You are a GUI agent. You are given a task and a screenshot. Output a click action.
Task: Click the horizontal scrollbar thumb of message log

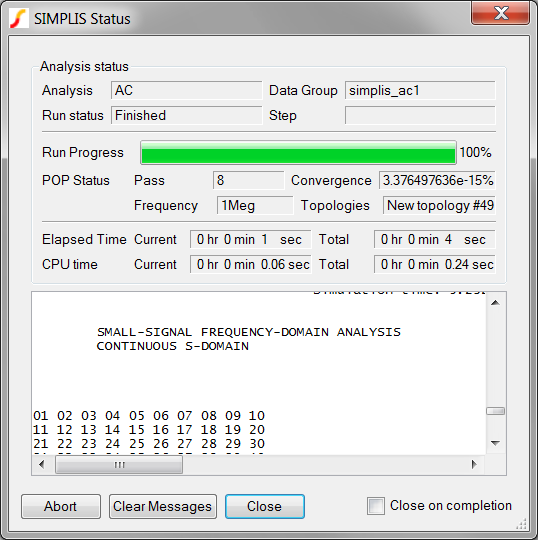[119, 465]
